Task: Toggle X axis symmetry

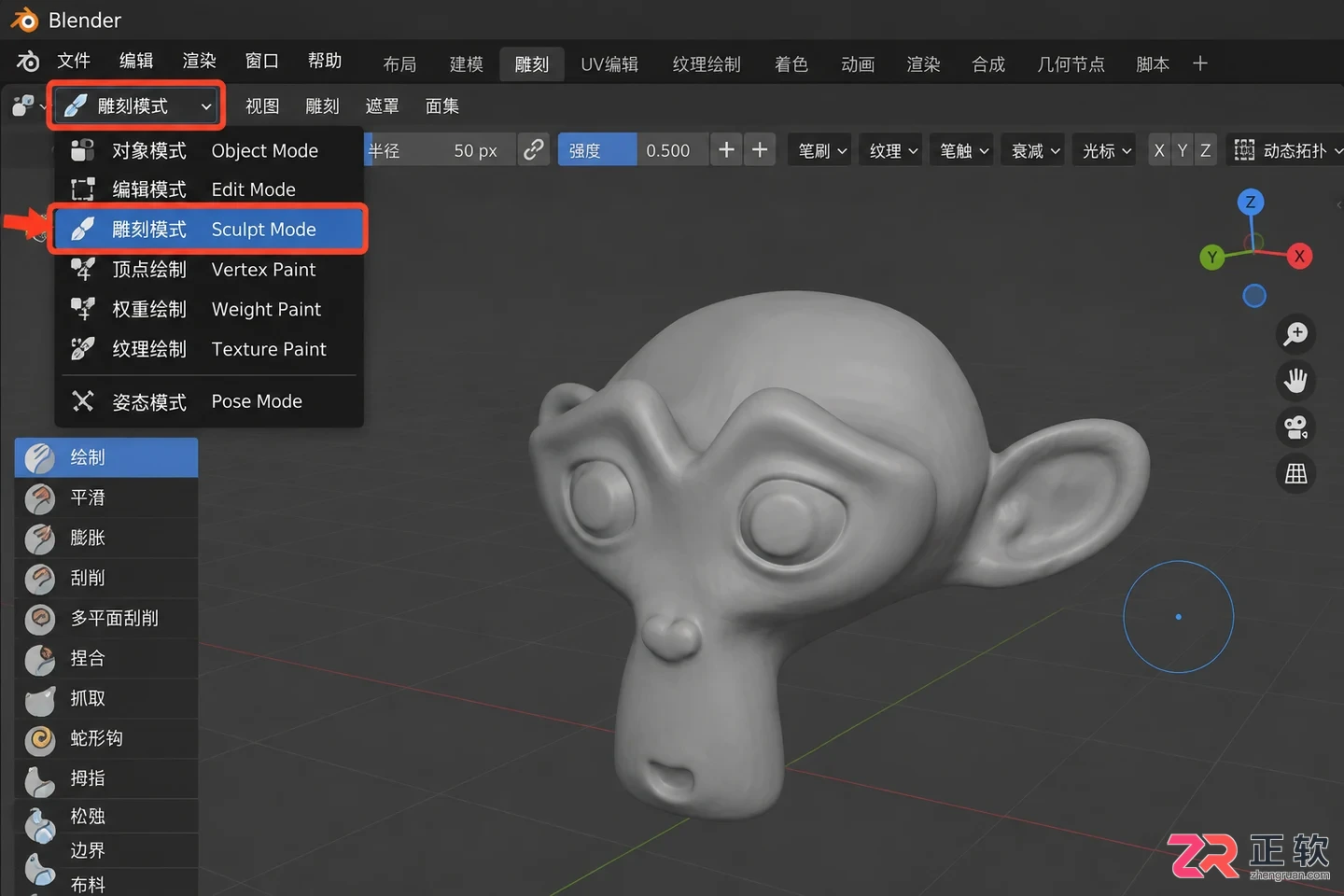Action: pyautogui.click(x=1159, y=150)
